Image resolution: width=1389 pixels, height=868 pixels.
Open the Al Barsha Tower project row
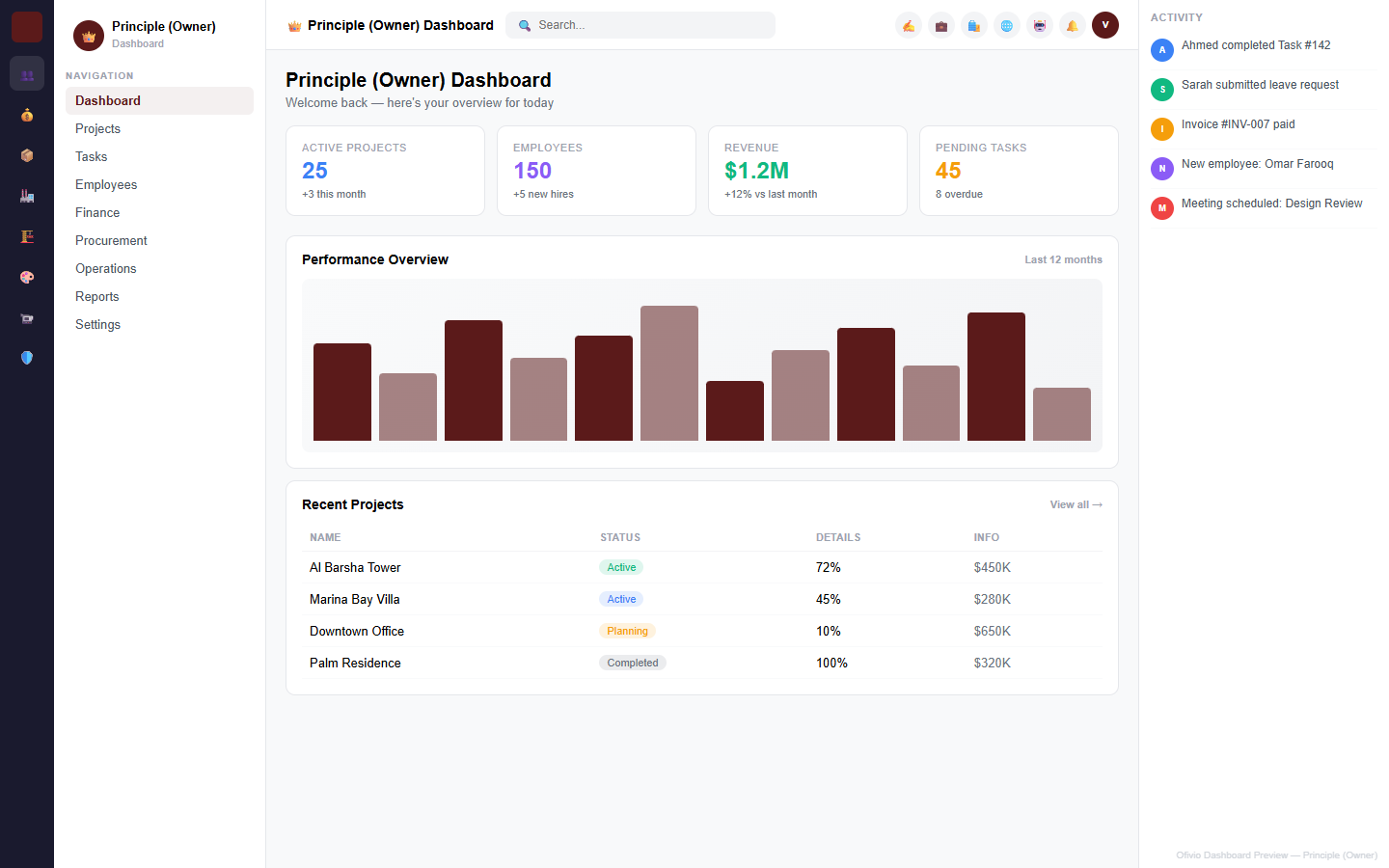pos(702,567)
